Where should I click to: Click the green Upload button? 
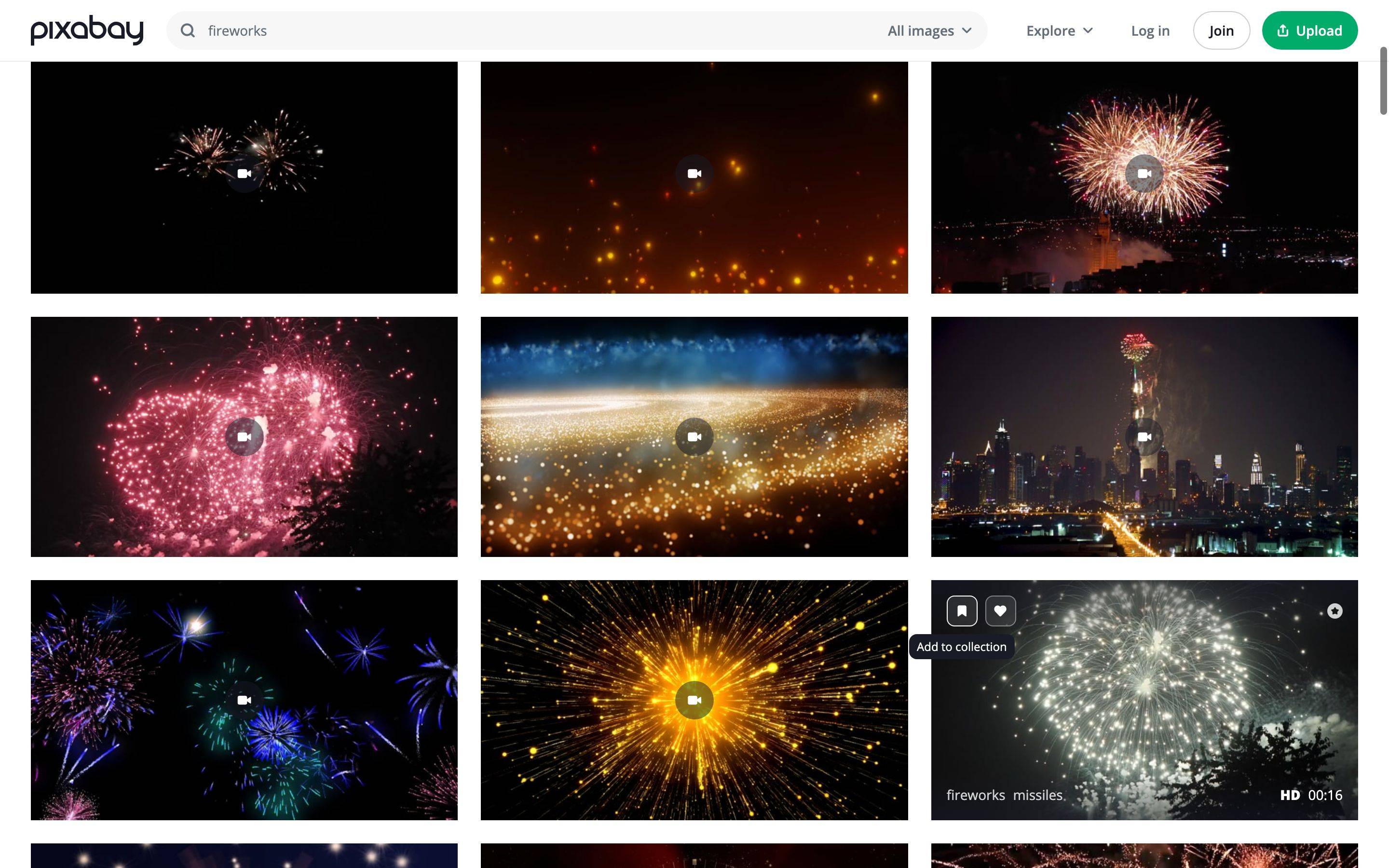click(x=1309, y=30)
